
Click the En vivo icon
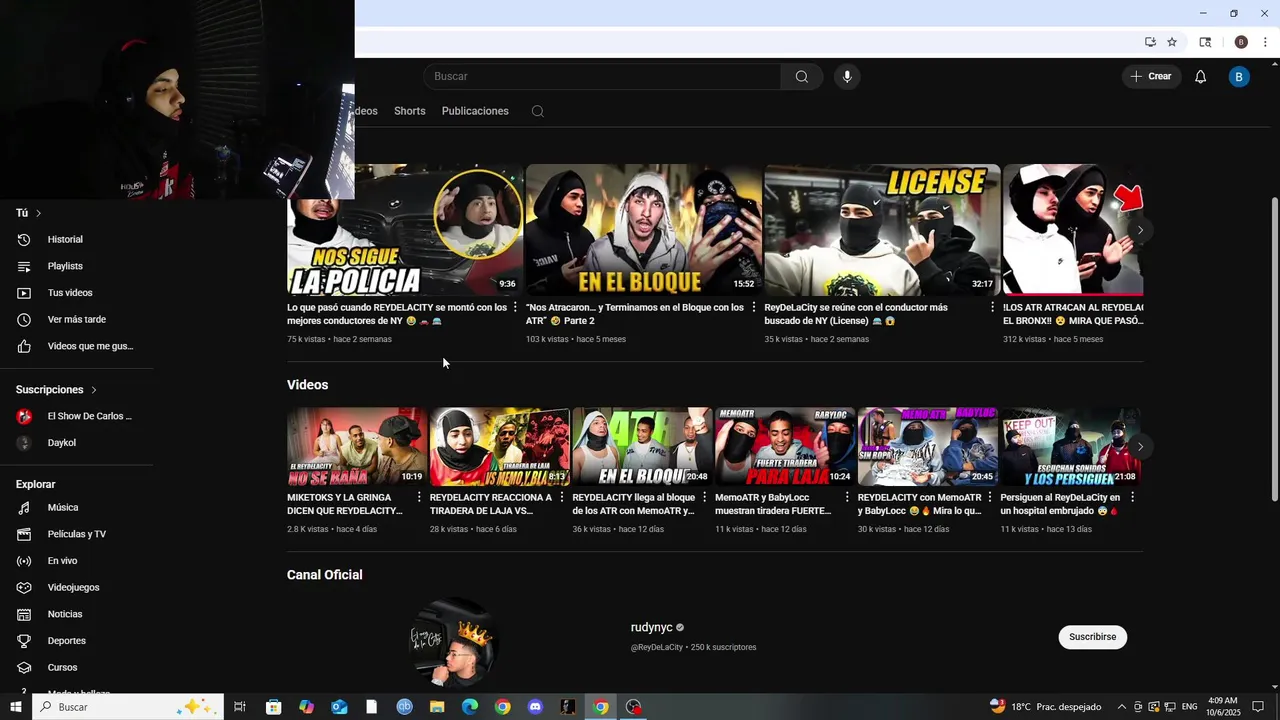point(25,561)
